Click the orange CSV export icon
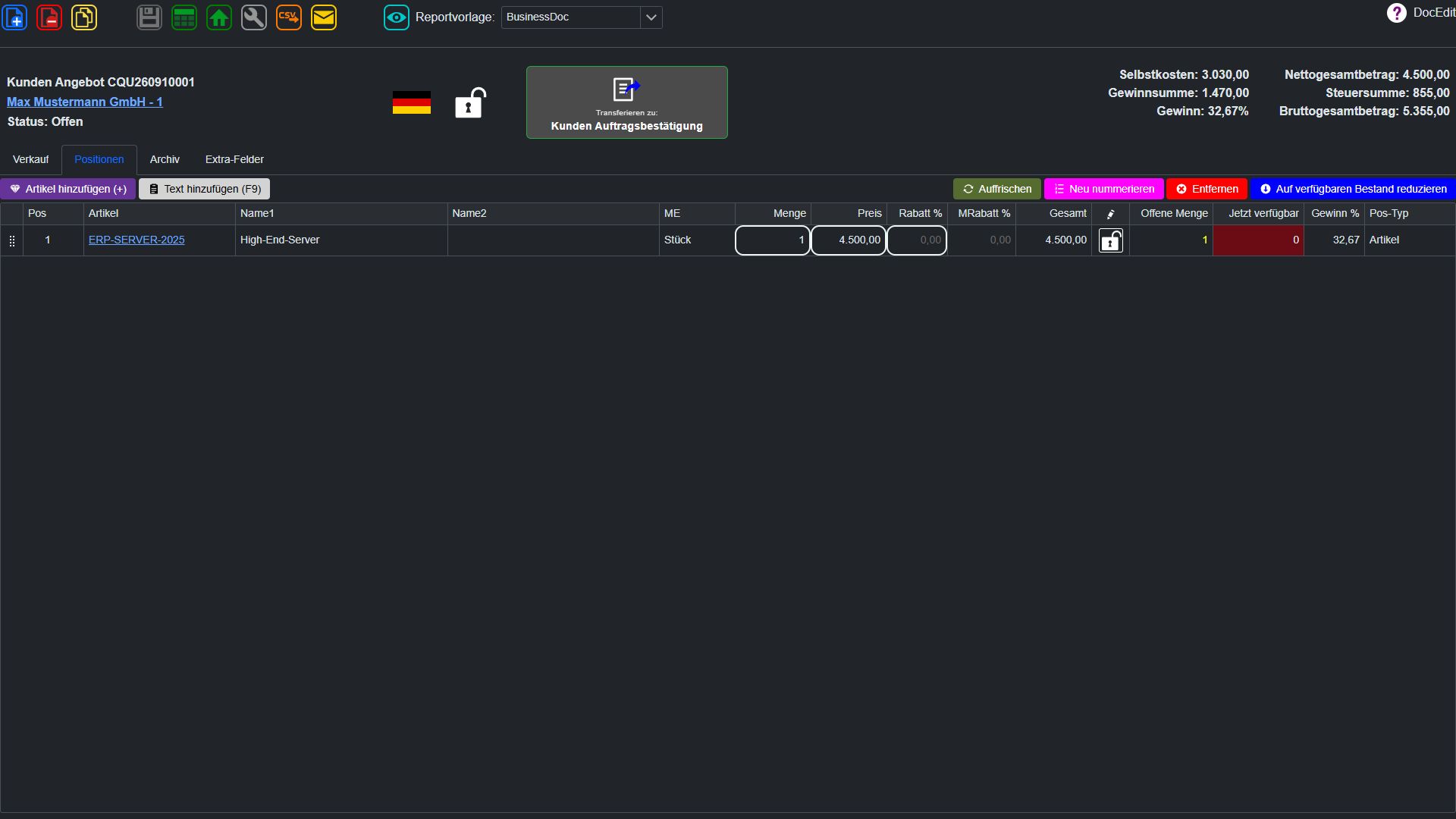Image resolution: width=1456 pixels, height=819 pixels. coord(289,17)
